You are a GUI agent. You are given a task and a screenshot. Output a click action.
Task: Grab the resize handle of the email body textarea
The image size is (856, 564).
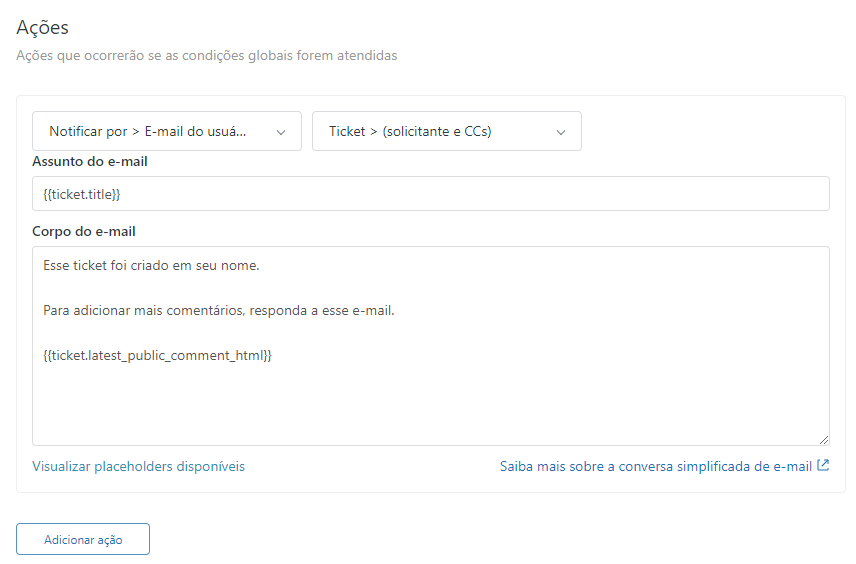coord(823,439)
